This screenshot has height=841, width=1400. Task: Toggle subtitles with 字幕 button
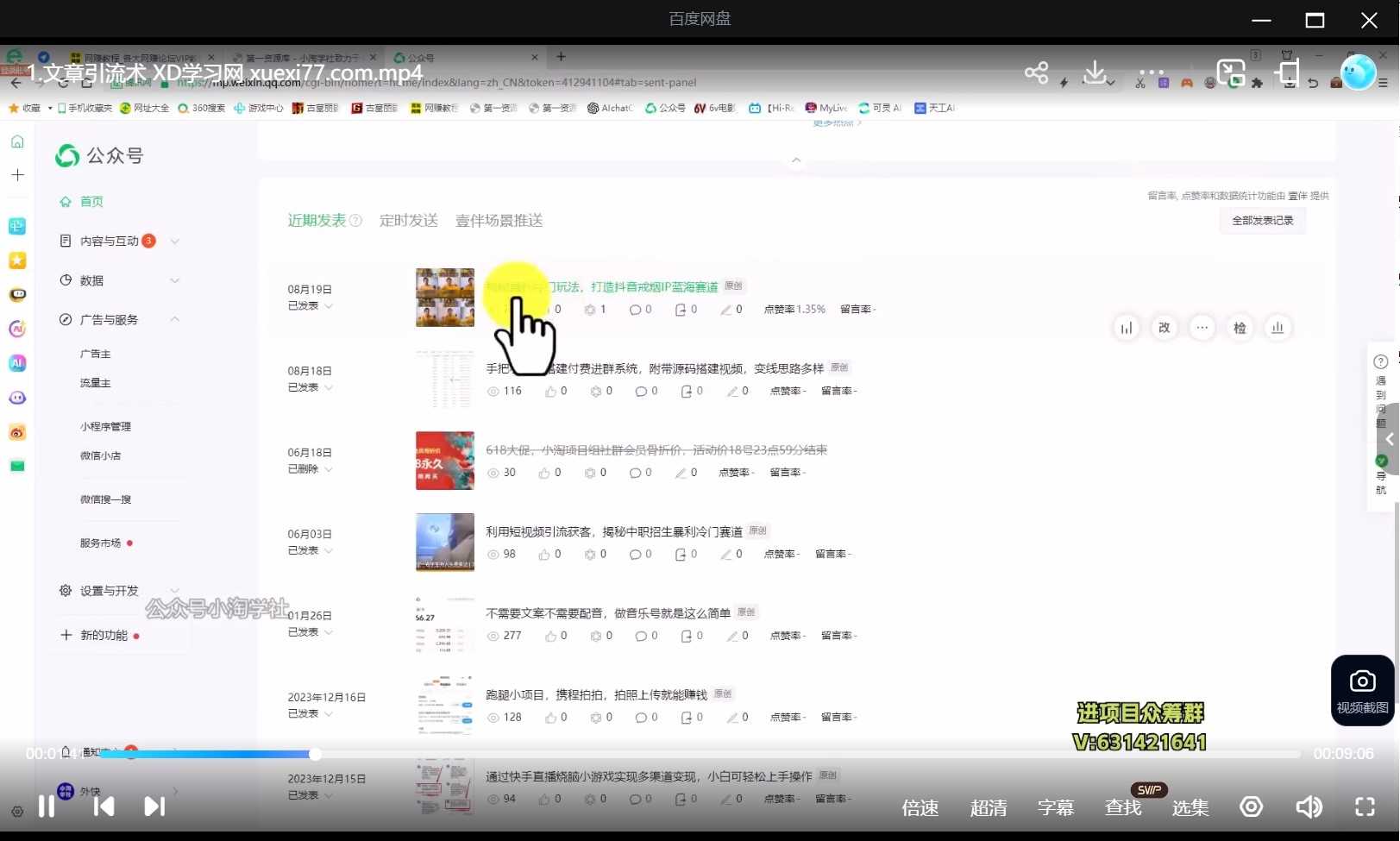(x=1055, y=808)
